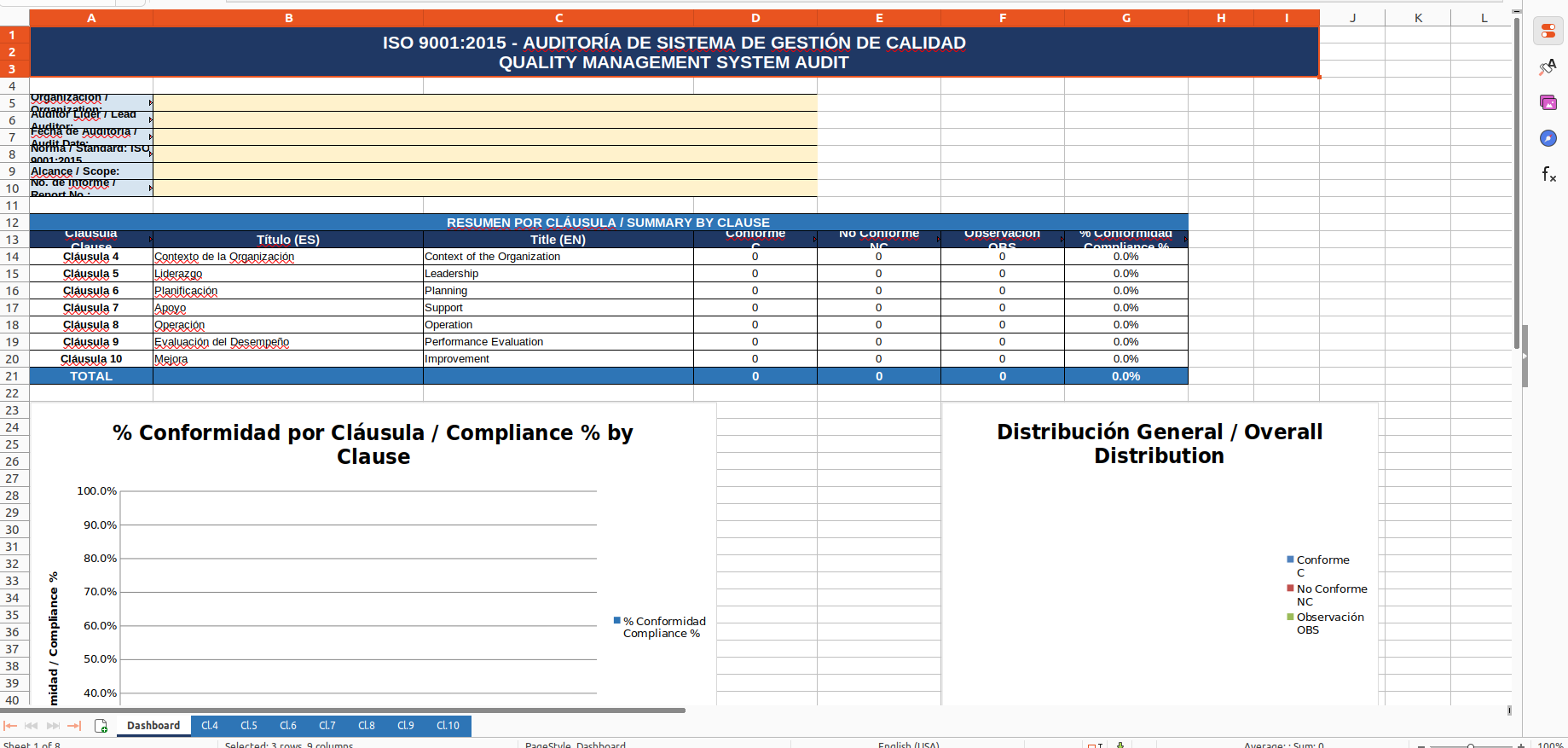The image size is (1568, 748).
Task: Open the Cl.8 sheet tab
Action: pos(367,726)
